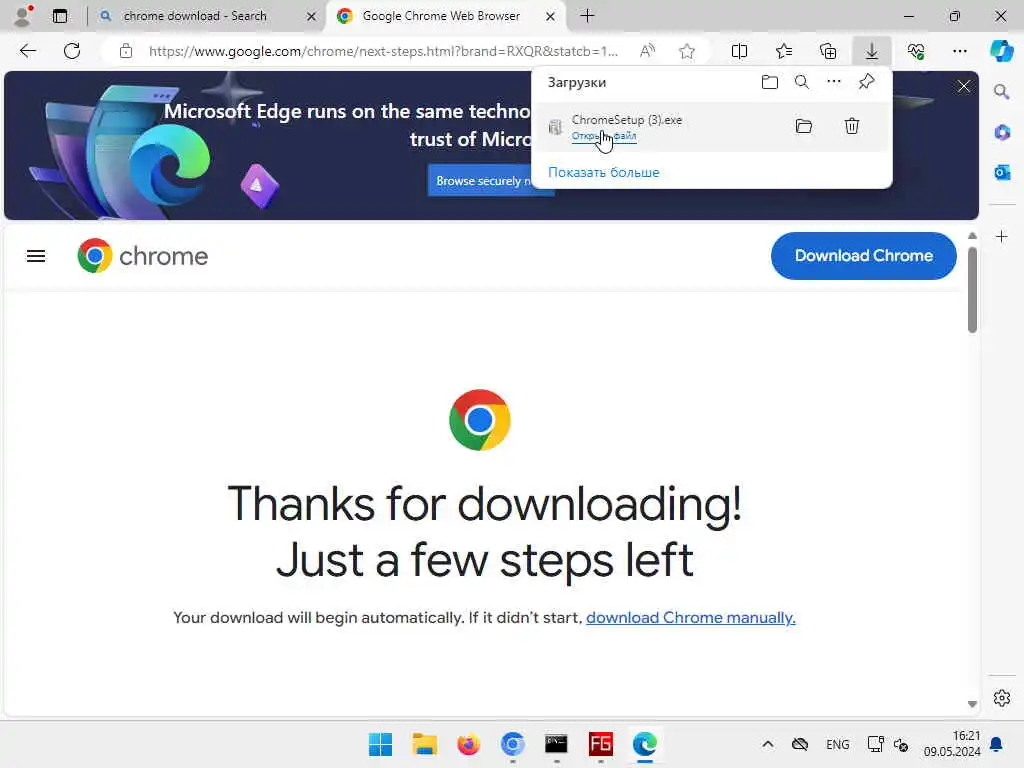This screenshot has width=1024, height=768.
Task: Click the address bar URL field
Action: point(383,51)
